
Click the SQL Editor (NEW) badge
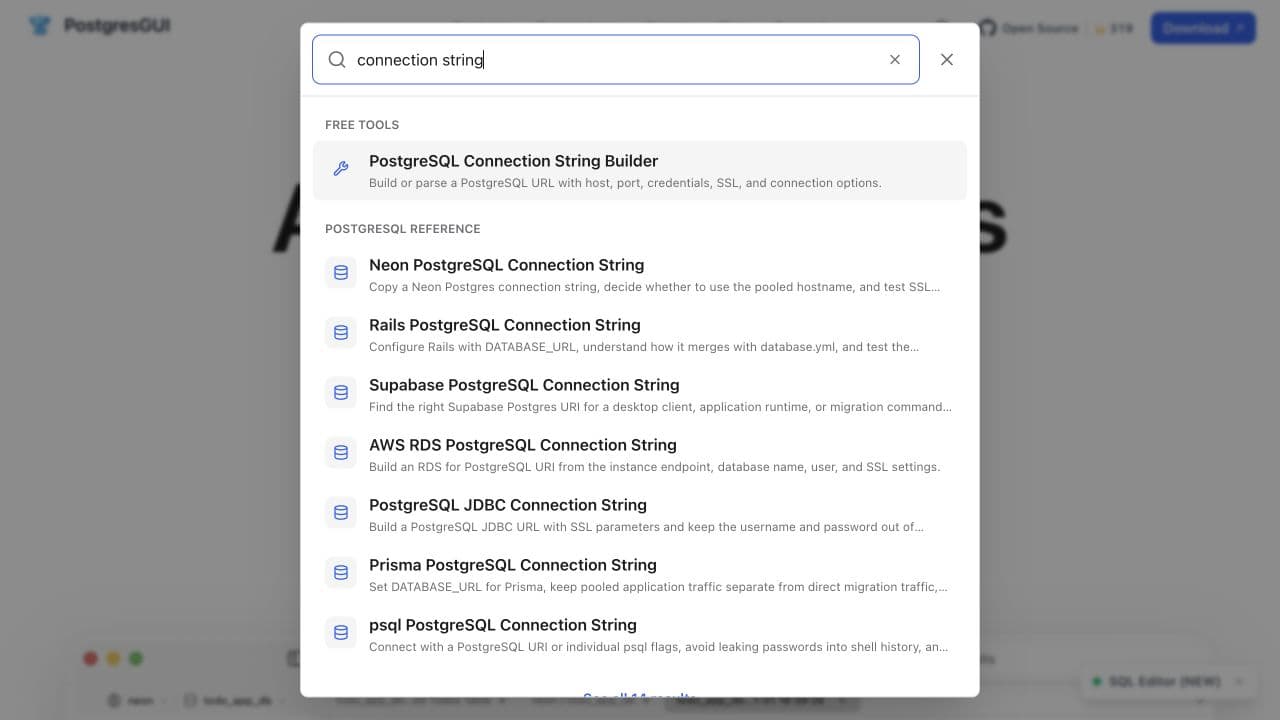click(x=1168, y=682)
